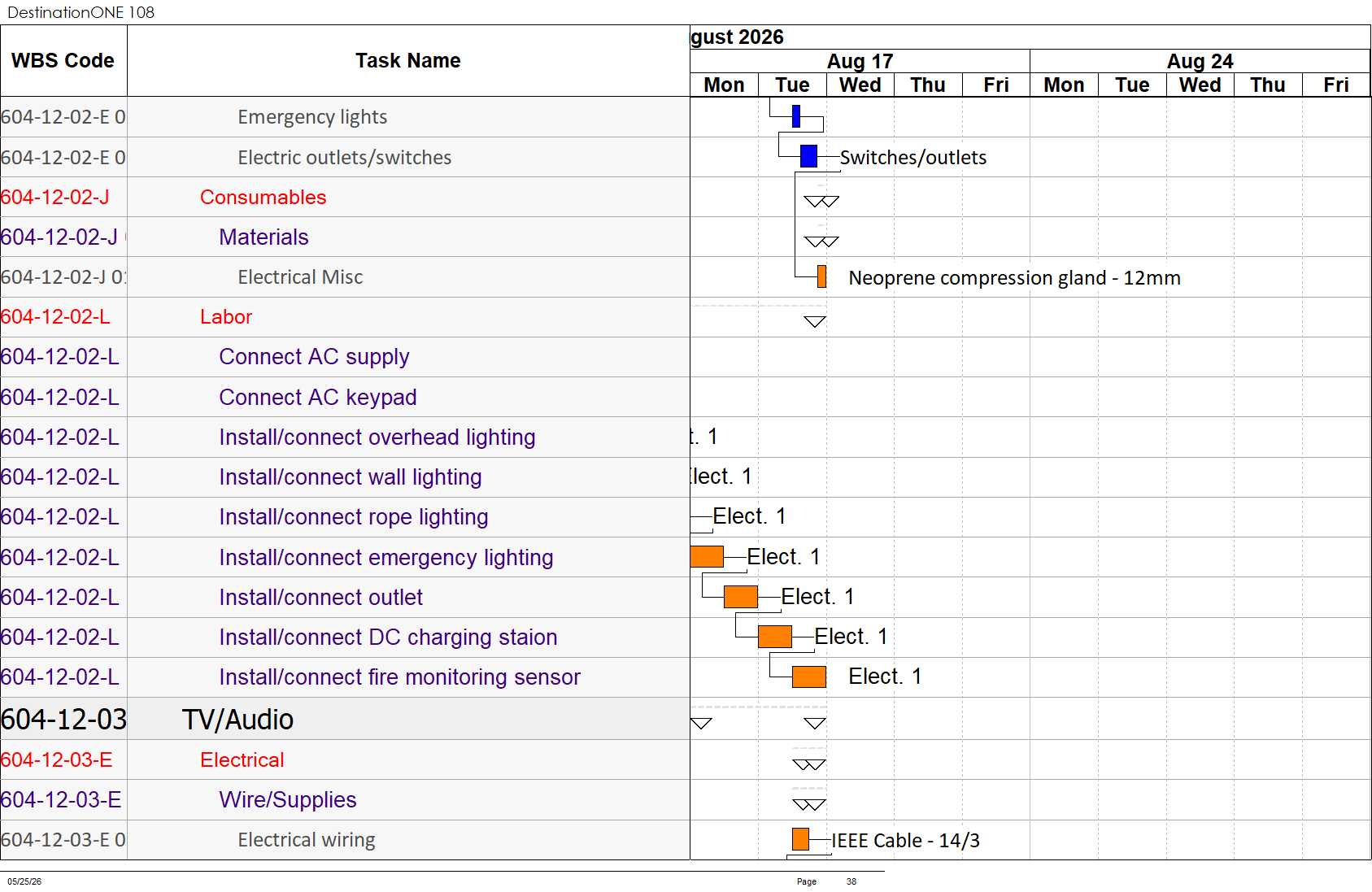The height and width of the screenshot is (892, 1372).
Task: Select the TV/Audio summary task
Action: tap(237, 719)
